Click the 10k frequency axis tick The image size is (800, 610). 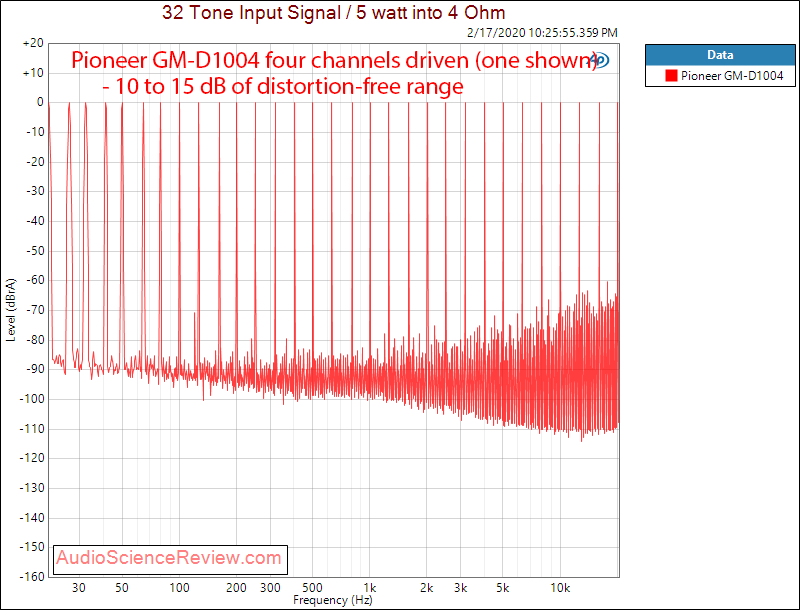point(560,588)
